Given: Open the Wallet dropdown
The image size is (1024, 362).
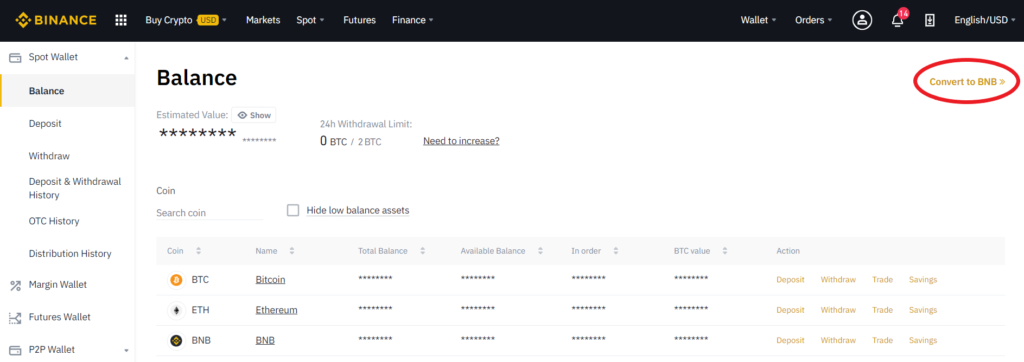Looking at the screenshot, I should tap(759, 20).
